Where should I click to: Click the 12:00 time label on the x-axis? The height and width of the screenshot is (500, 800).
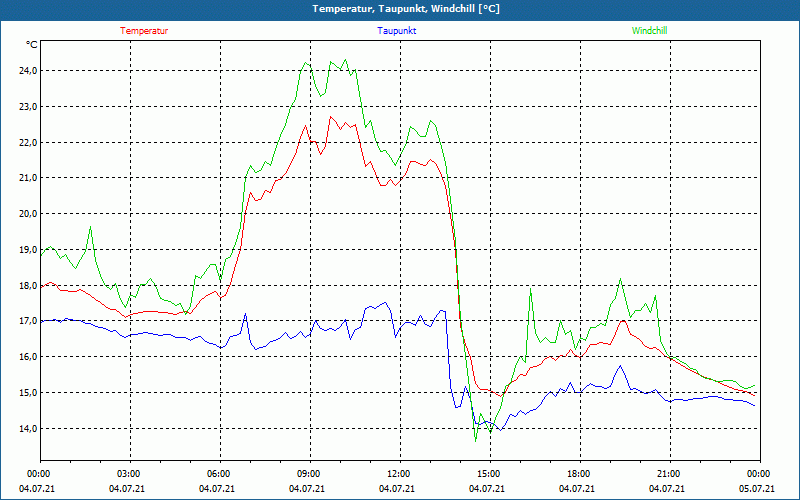tap(397, 474)
